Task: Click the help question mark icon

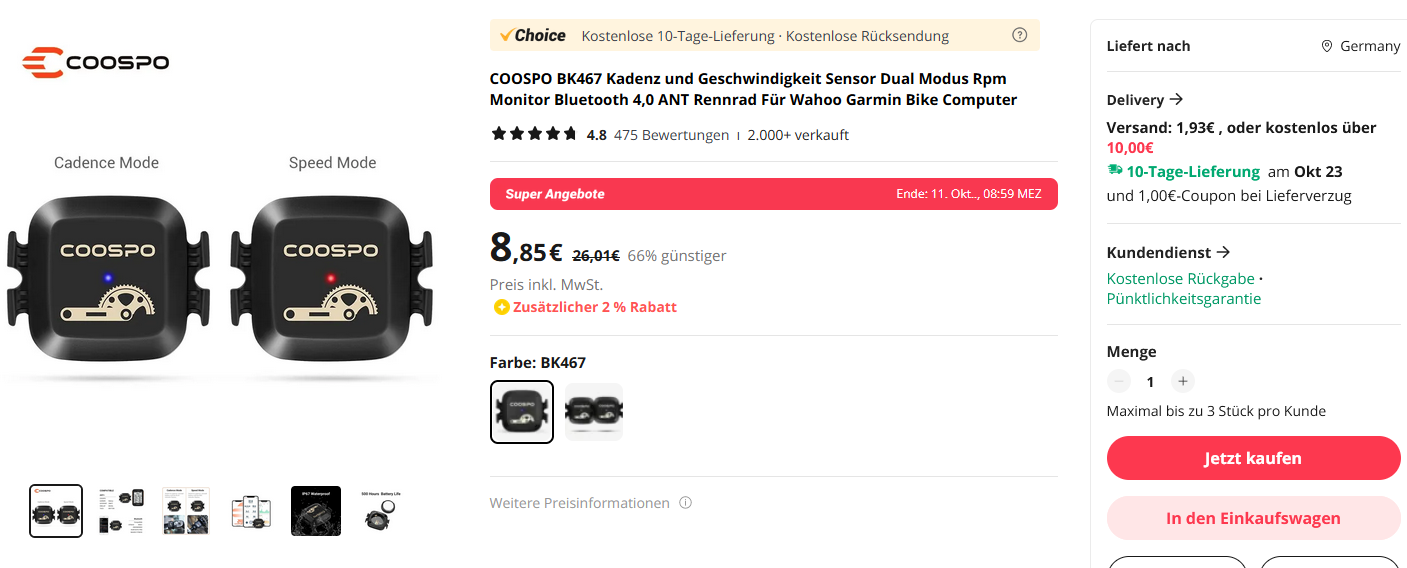Action: point(1019,35)
